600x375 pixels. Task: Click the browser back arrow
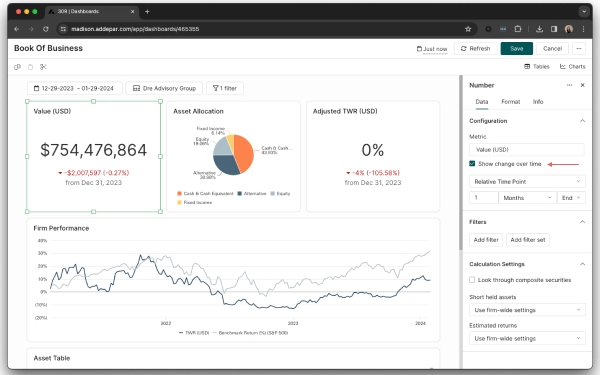[x=16, y=29]
